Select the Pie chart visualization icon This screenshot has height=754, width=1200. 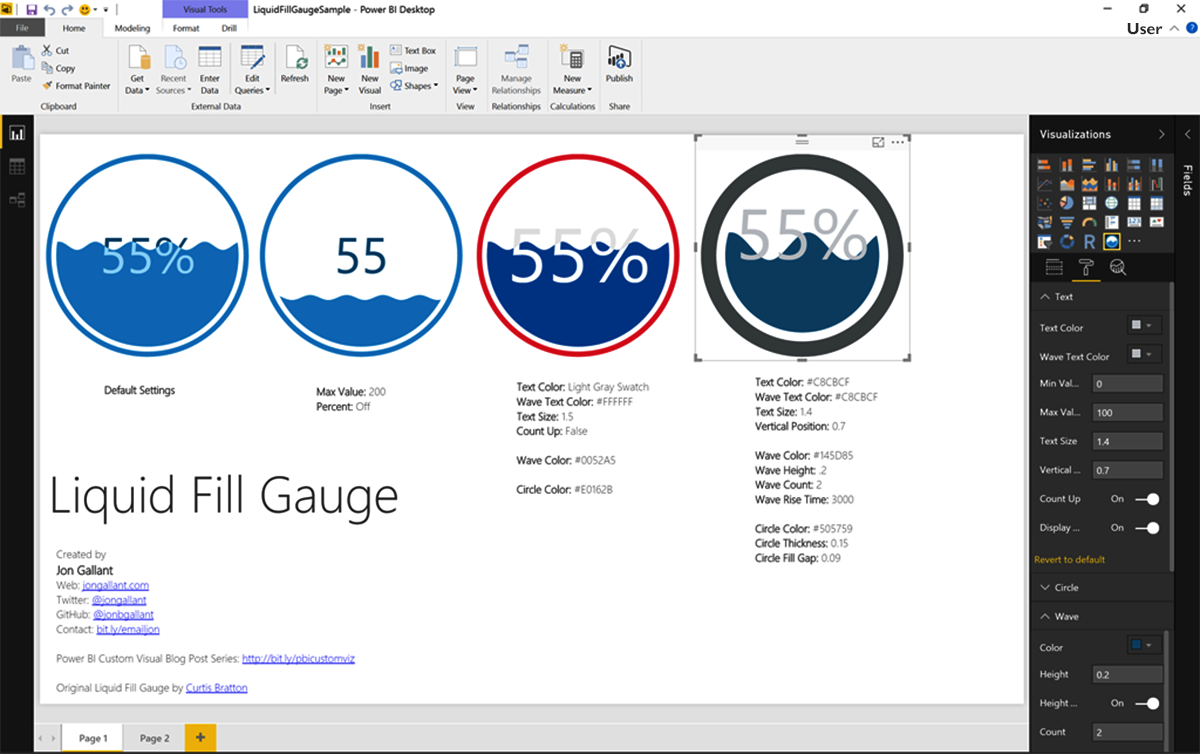click(x=1067, y=203)
